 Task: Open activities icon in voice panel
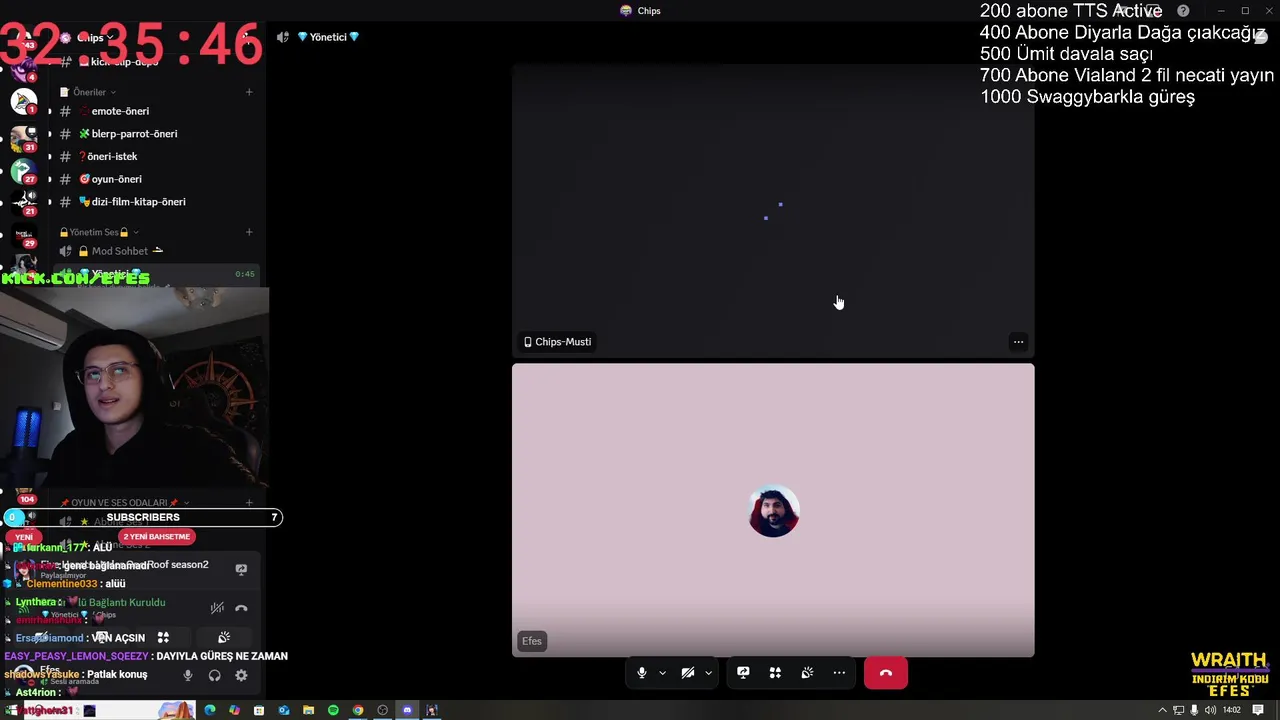click(x=163, y=637)
